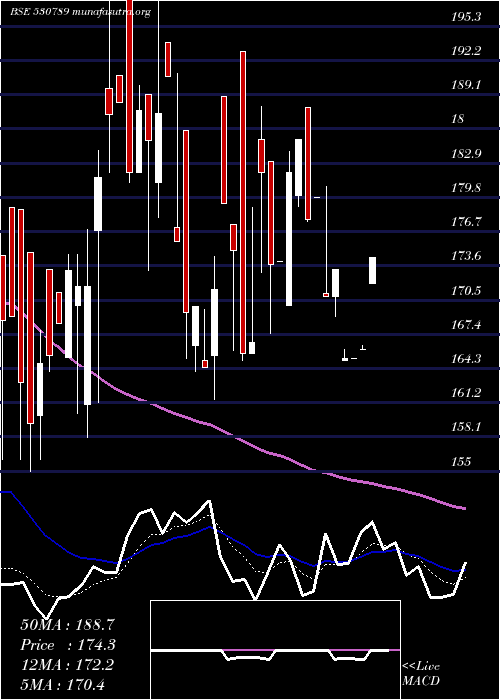Viewport: 500px width, 700px height.
Task: Click the 'BSE 530789 munafasutra.org' title text
Action: (80, 12)
